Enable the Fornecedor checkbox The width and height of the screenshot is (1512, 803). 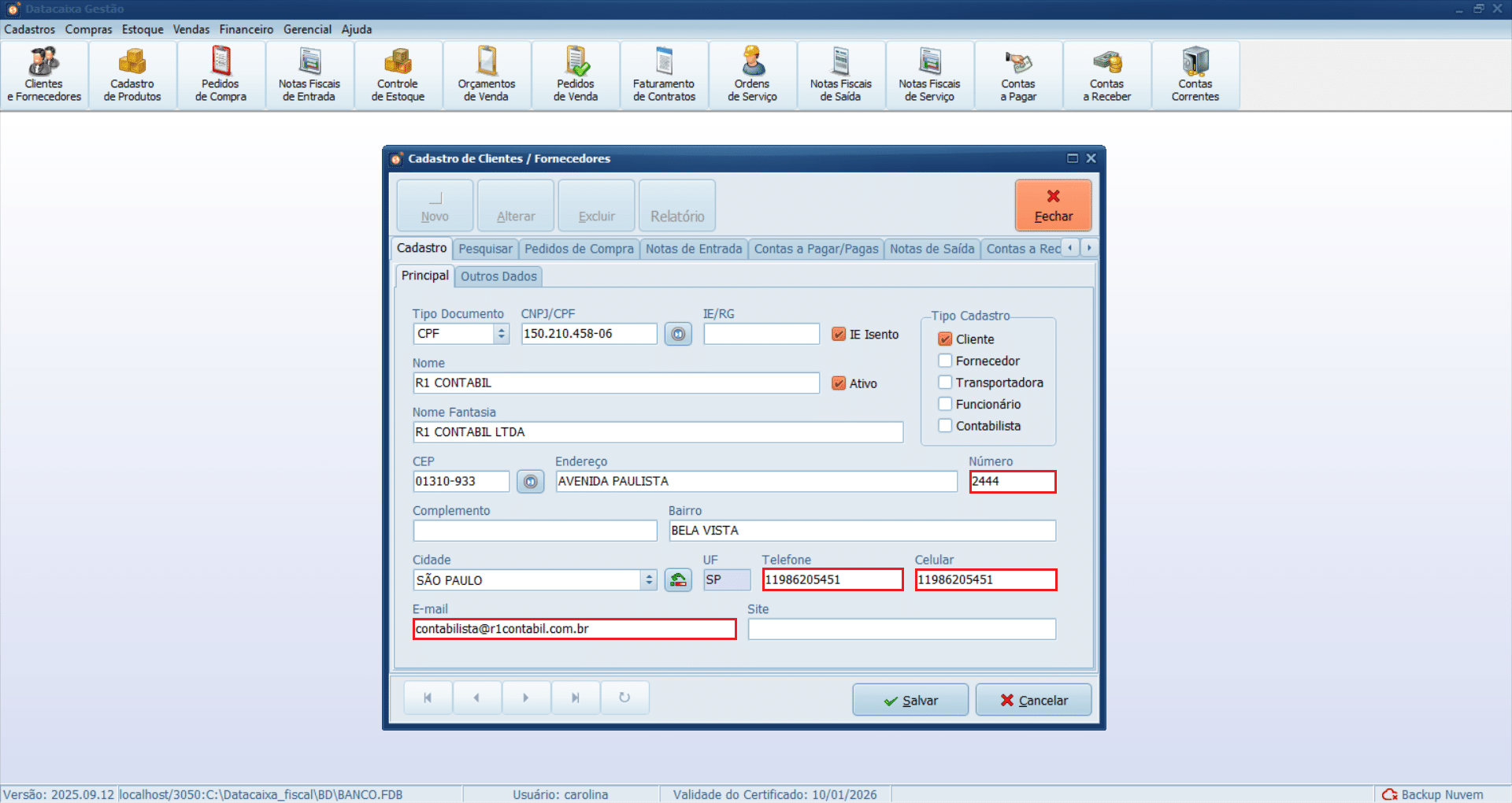click(x=945, y=361)
